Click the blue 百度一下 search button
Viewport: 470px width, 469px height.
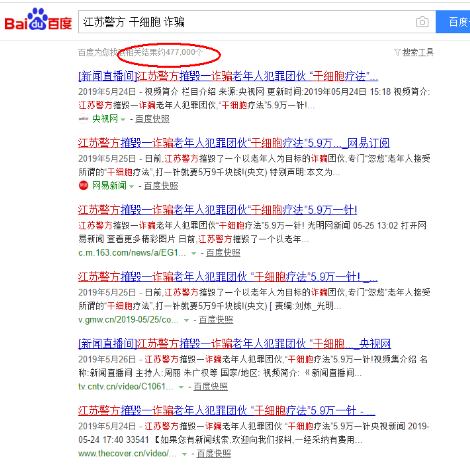tap(453, 22)
